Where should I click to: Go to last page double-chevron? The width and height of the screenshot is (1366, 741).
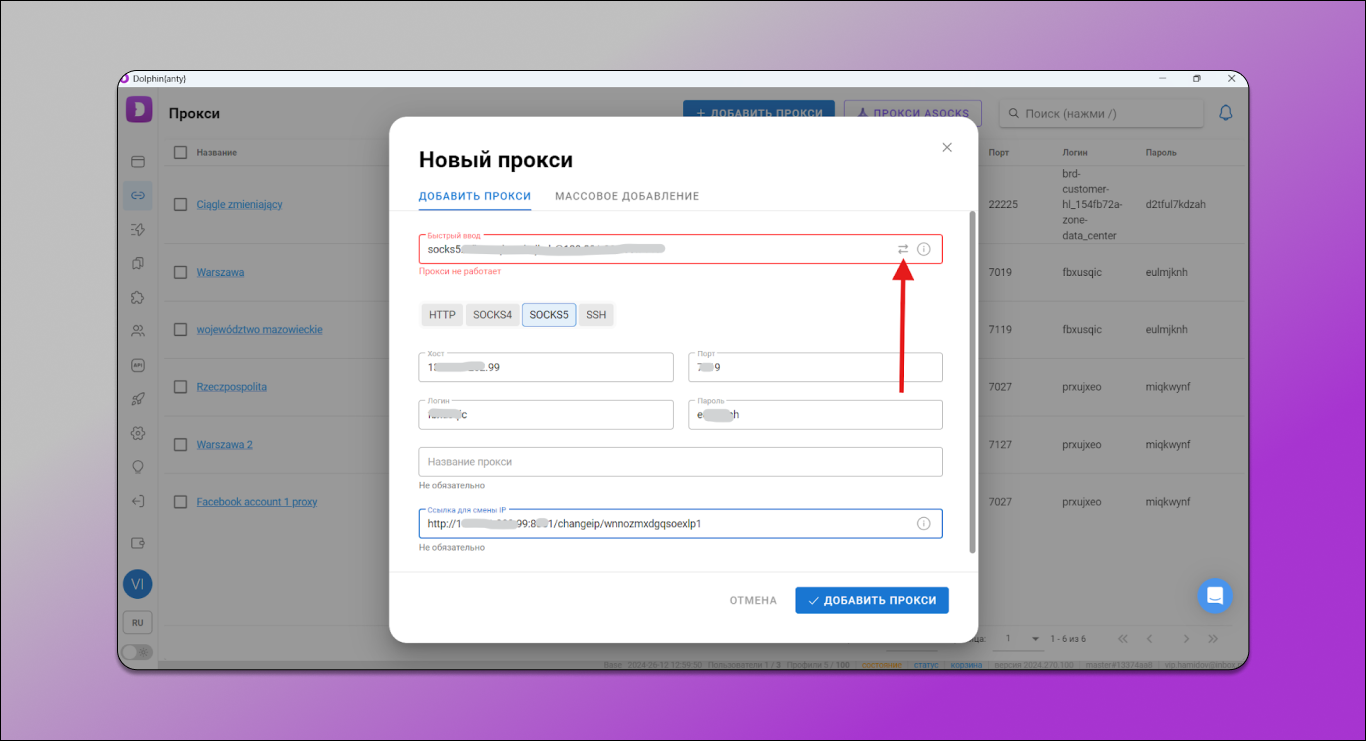pyautogui.click(x=1213, y=638)
